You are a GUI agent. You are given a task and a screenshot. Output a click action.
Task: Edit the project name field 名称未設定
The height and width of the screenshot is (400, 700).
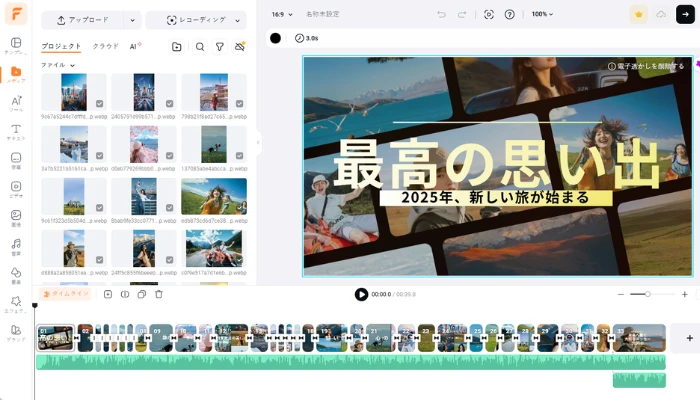tap(323, 14)
